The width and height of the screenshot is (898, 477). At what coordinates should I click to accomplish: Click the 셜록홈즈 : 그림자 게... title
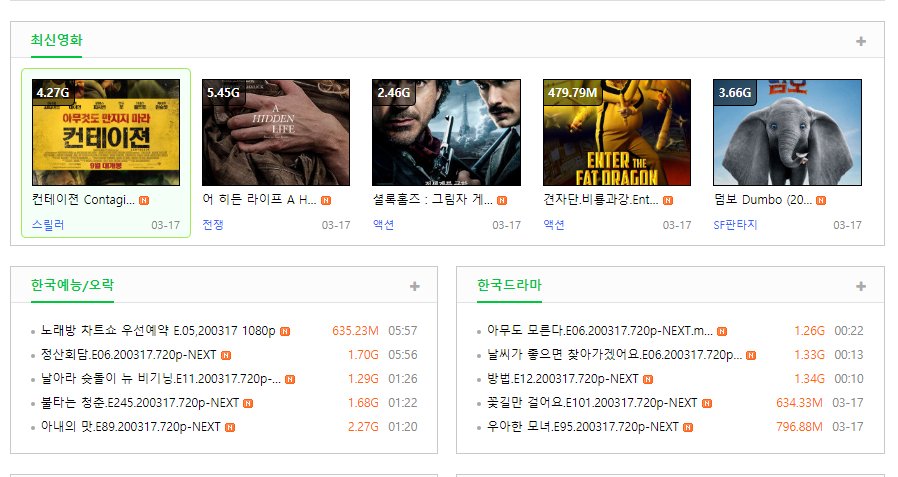[432, 200]
